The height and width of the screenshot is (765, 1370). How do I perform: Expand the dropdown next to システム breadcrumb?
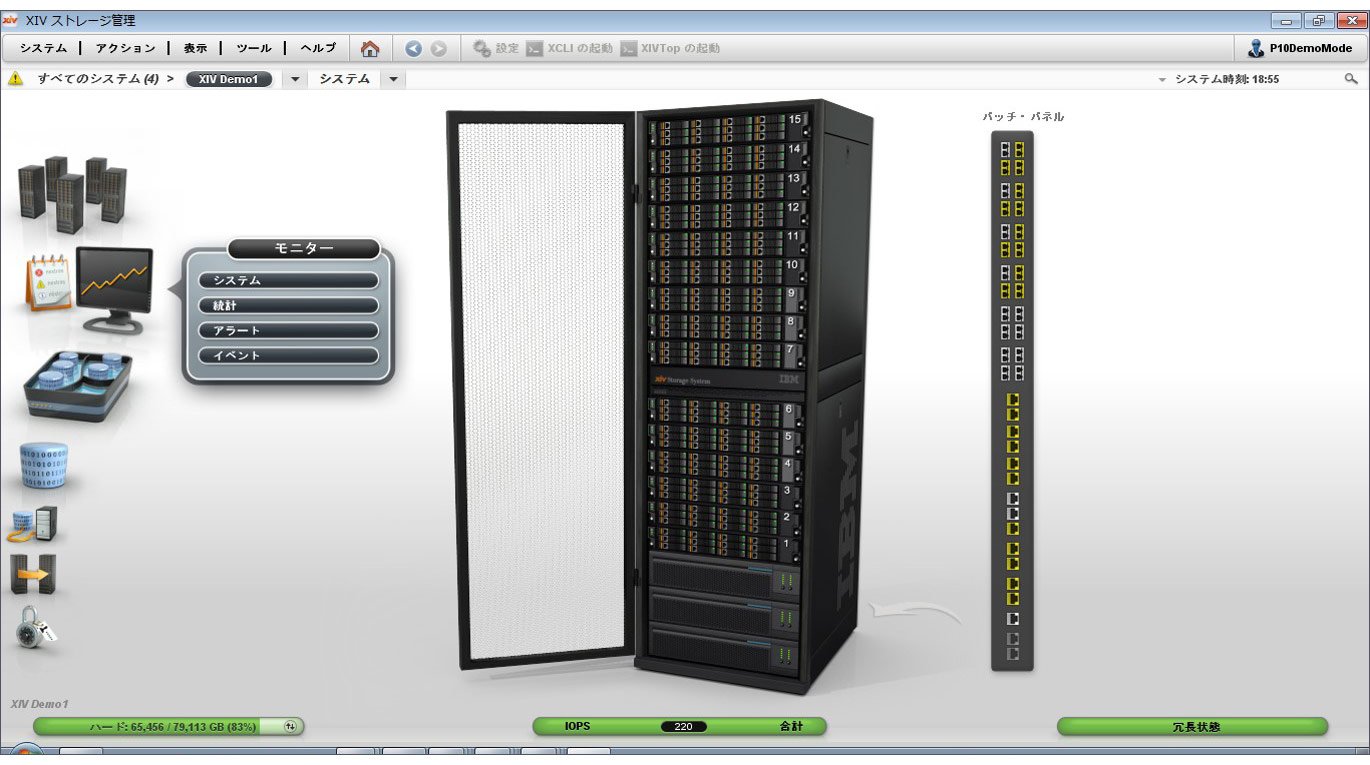[x=394, y=79]
